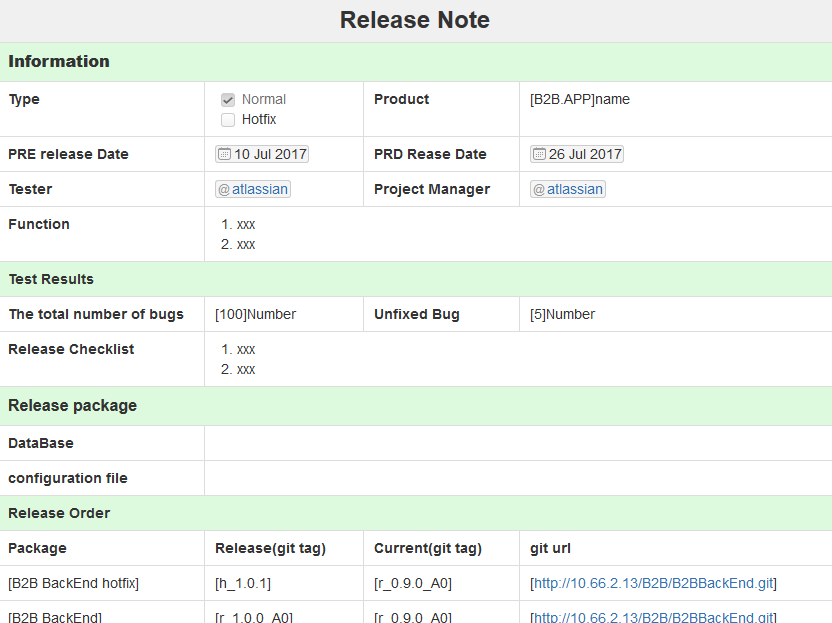
Task: Open B2BBackEnd.git link for B2B BackEnd
Action: [x=652, y=617]
